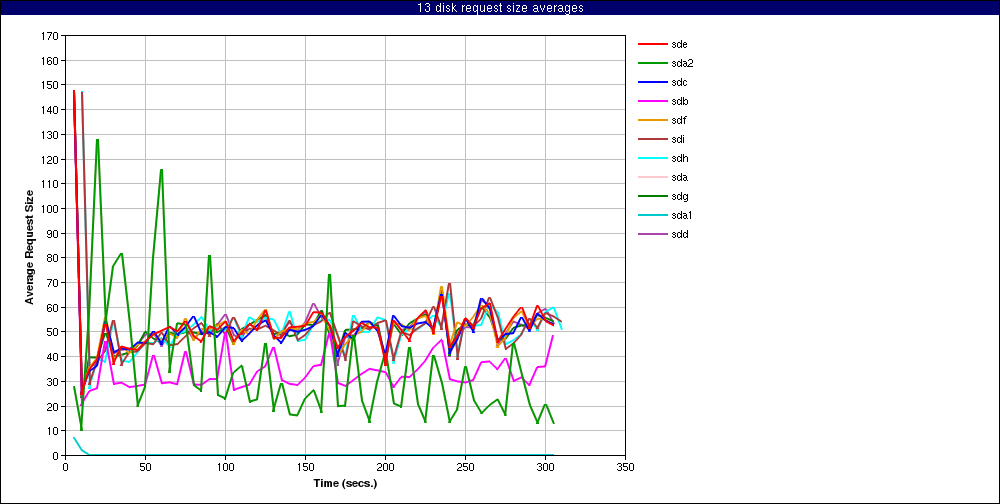Click the chart title '13 disk request size averages'
The height and width of the screenshot is (504, 1000).
tap(500, 8)
